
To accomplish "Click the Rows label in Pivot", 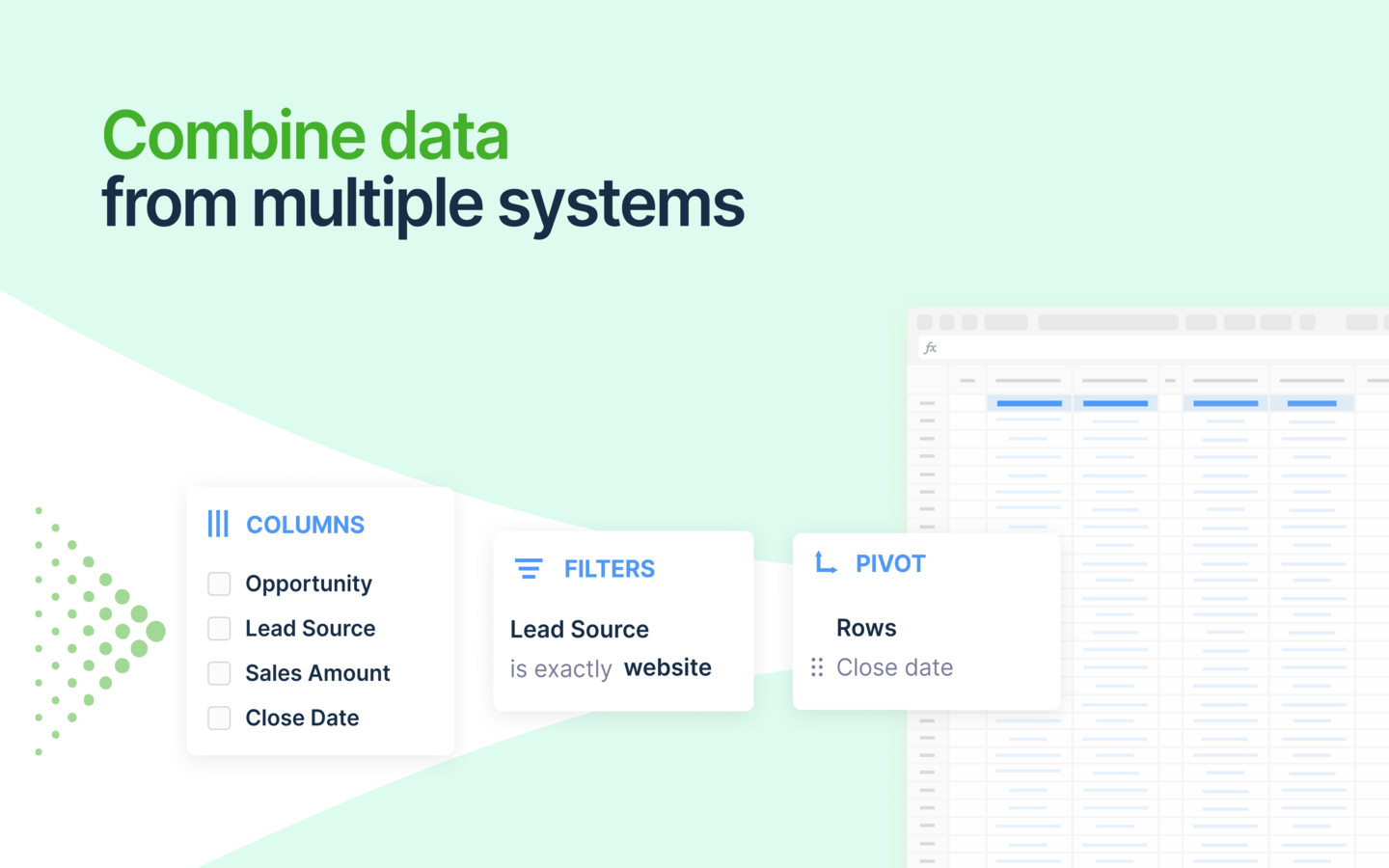I will [866, 628].
